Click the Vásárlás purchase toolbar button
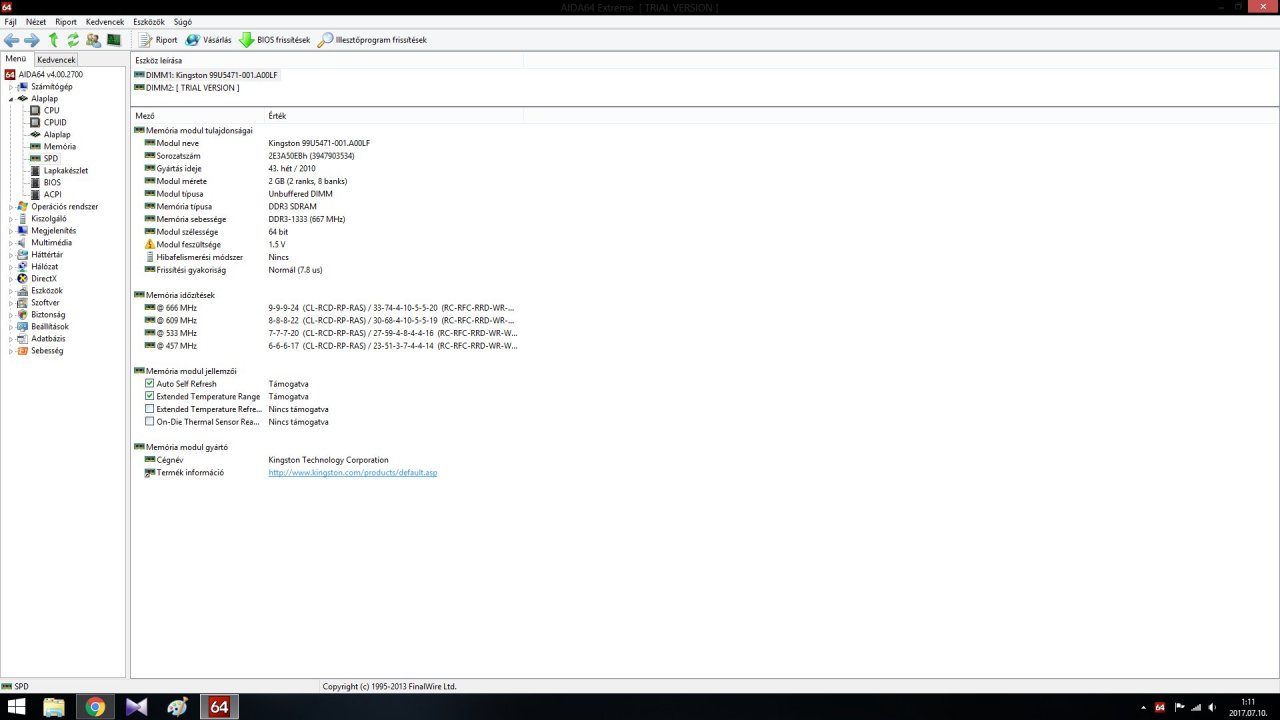The height and width of the screenshot is (720, 1280). tap(208, 40)
